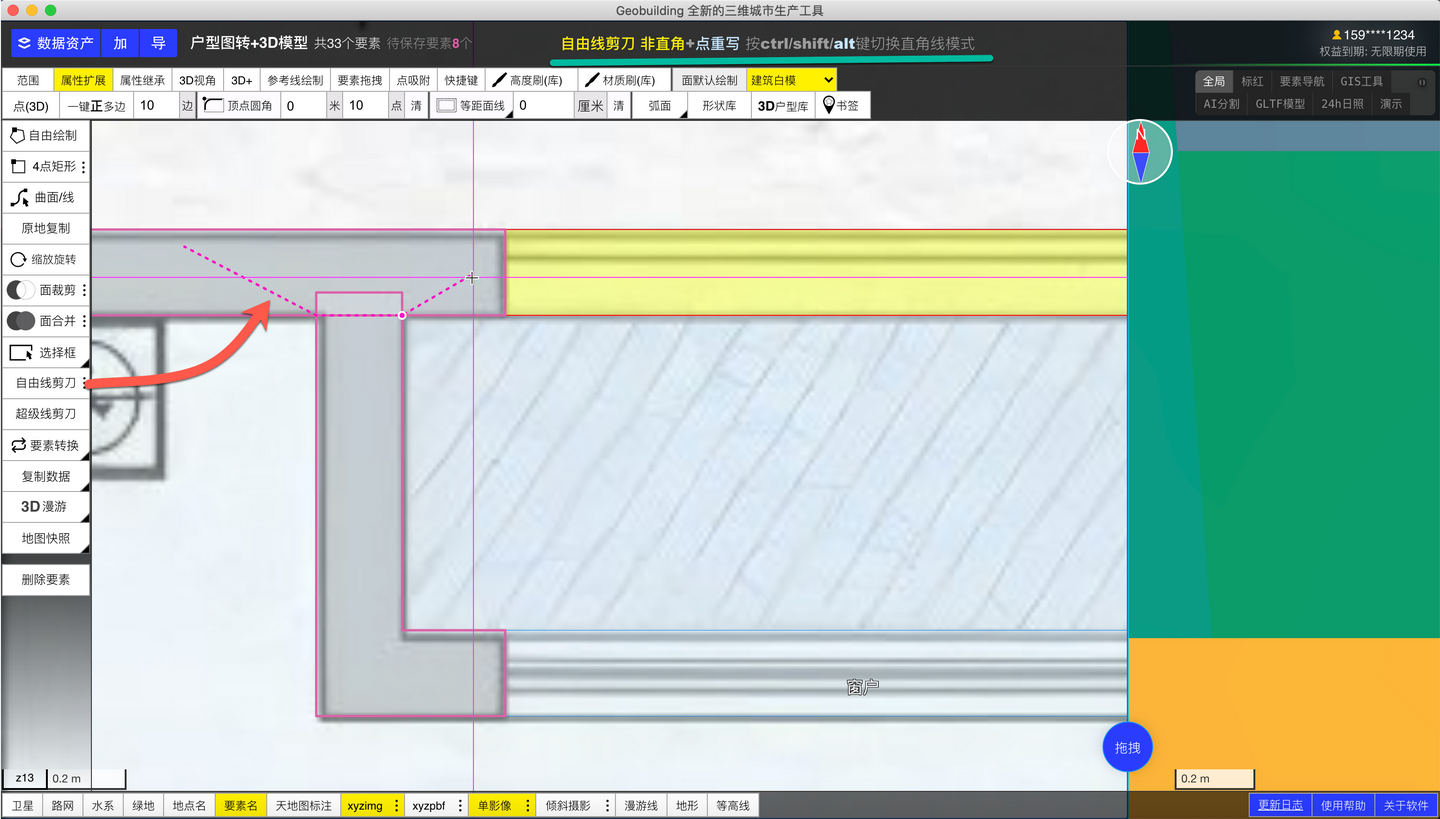Screen dimensions: 1440x819
Task: Click the 弧面 arc surface button
Action: 660,105
